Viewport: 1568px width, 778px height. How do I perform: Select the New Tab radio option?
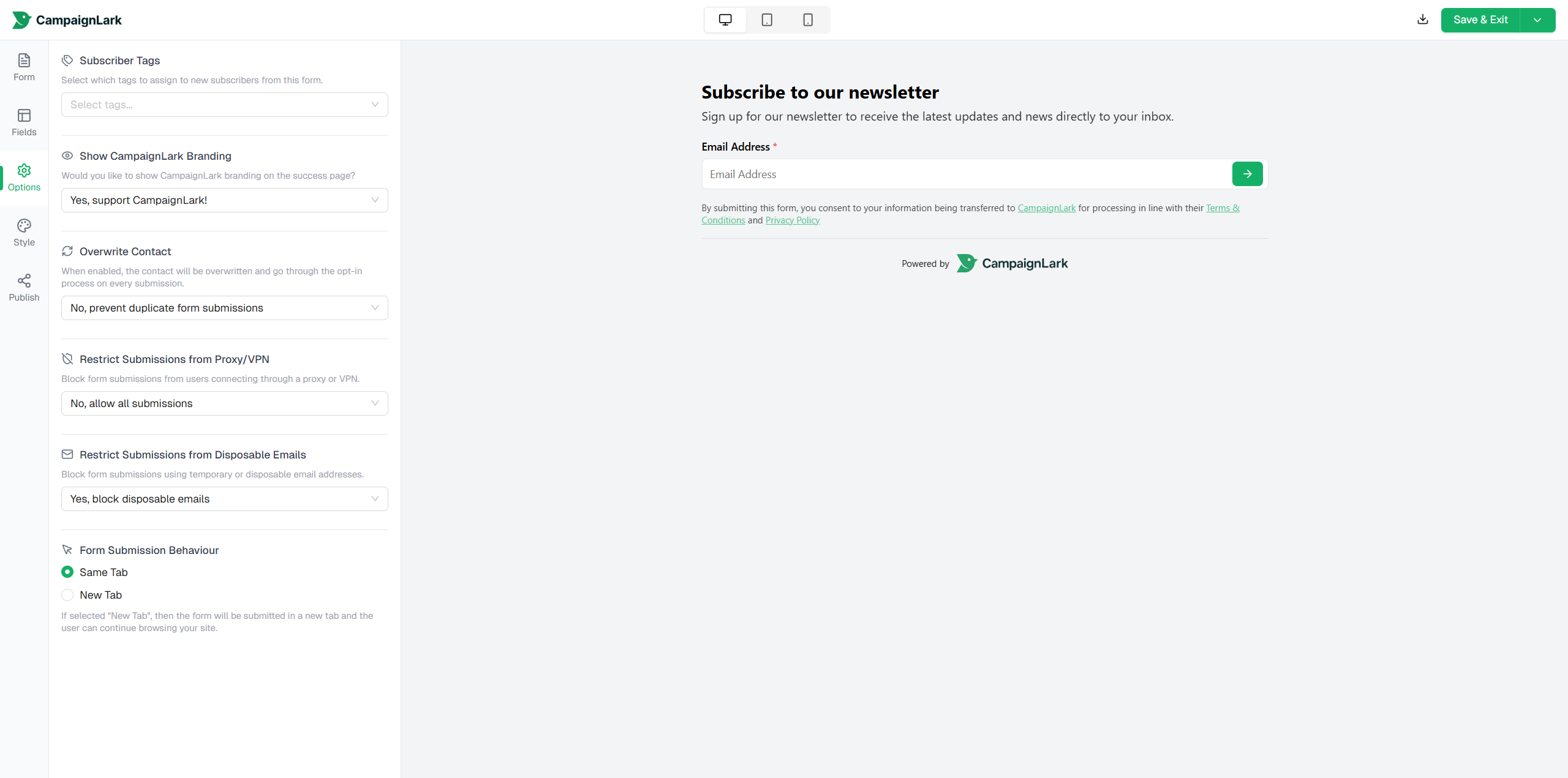67,595
